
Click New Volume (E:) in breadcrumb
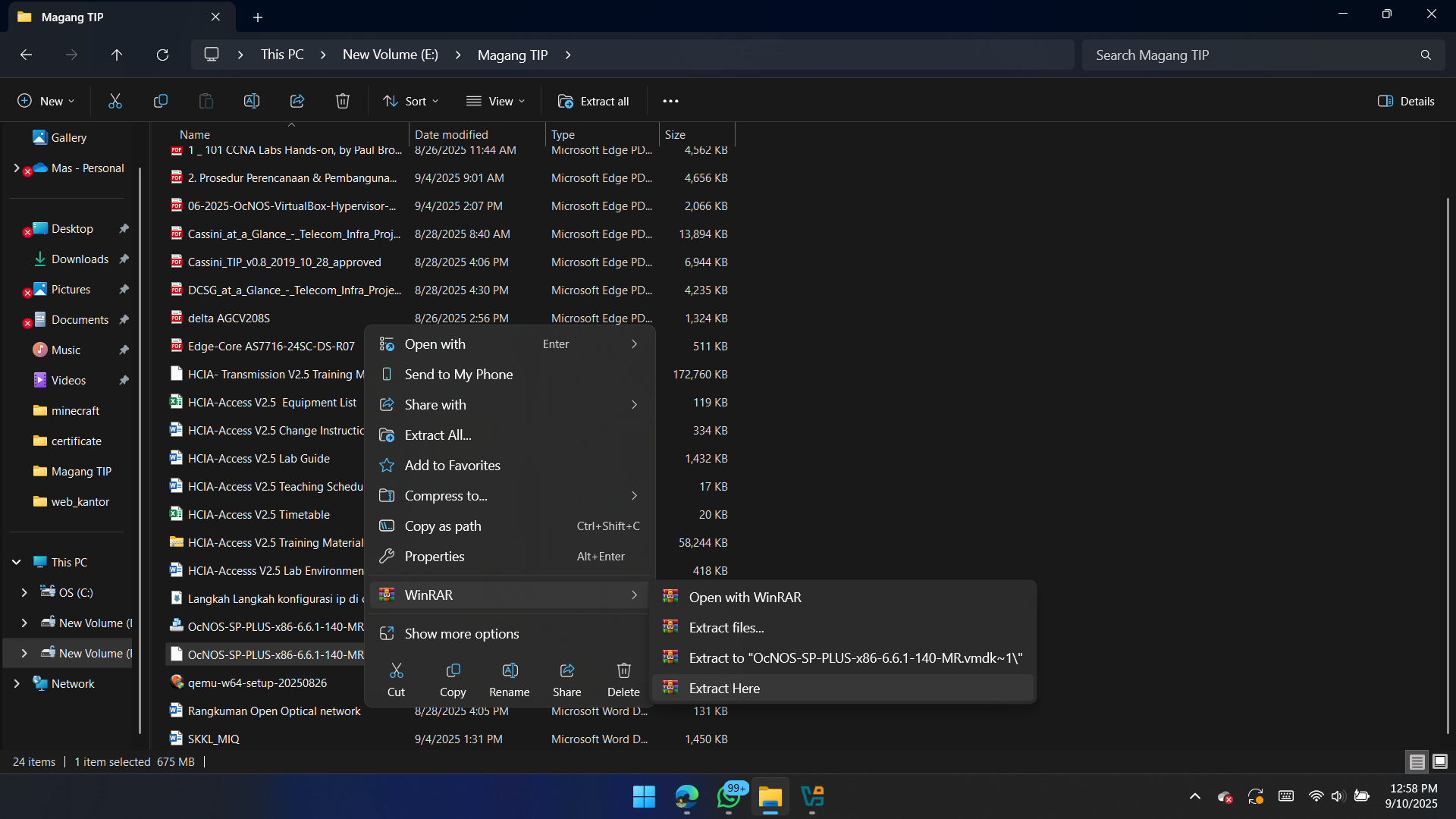(x=390, y=55)
